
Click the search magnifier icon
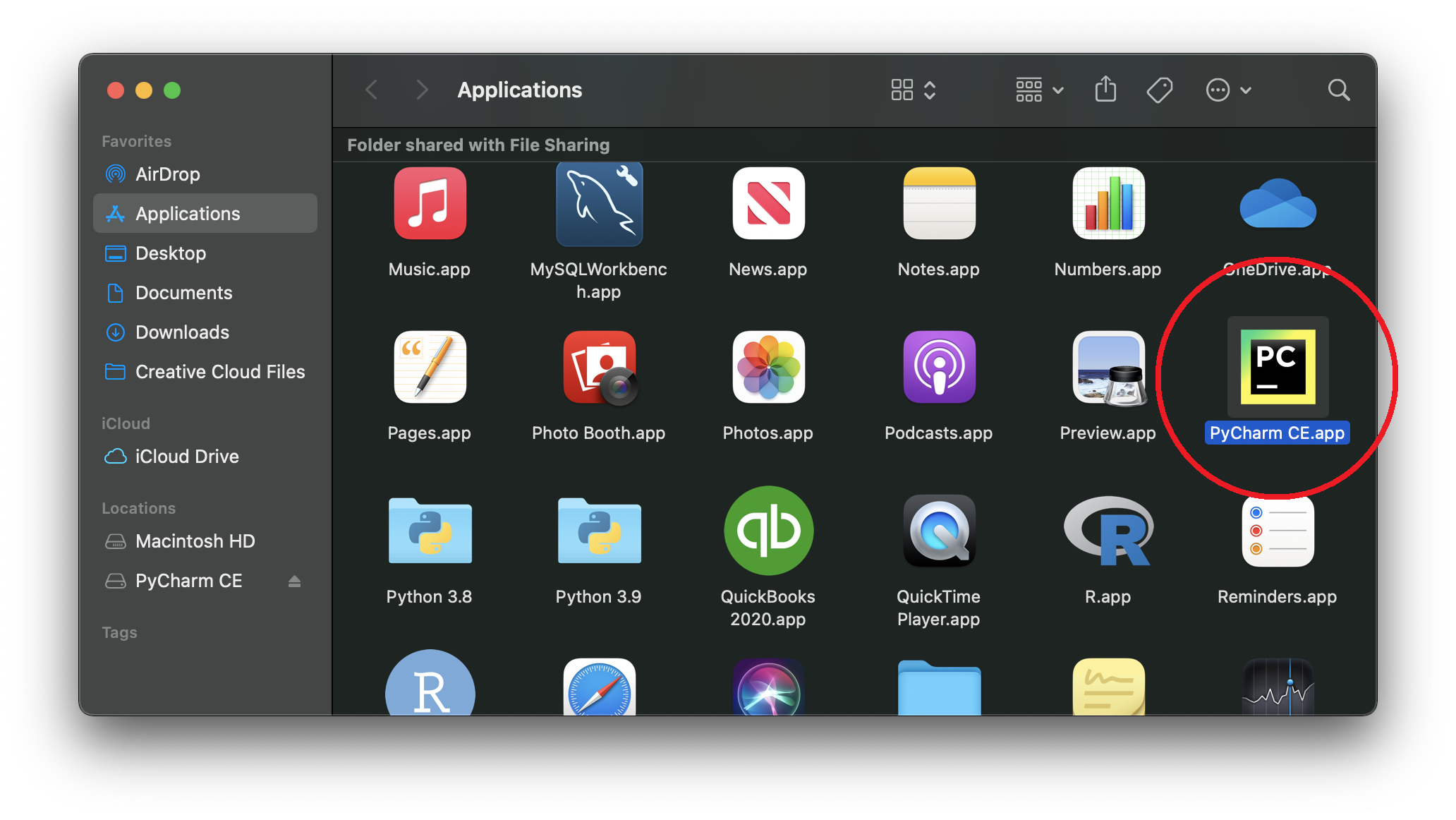[x=1338, y=90]
